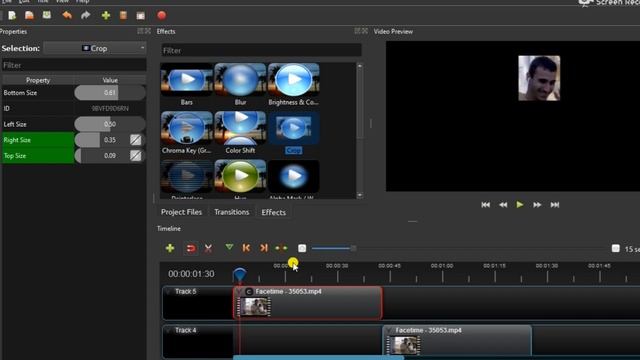
Task: Click the Left Size value slider
Action: coord(110,124)
